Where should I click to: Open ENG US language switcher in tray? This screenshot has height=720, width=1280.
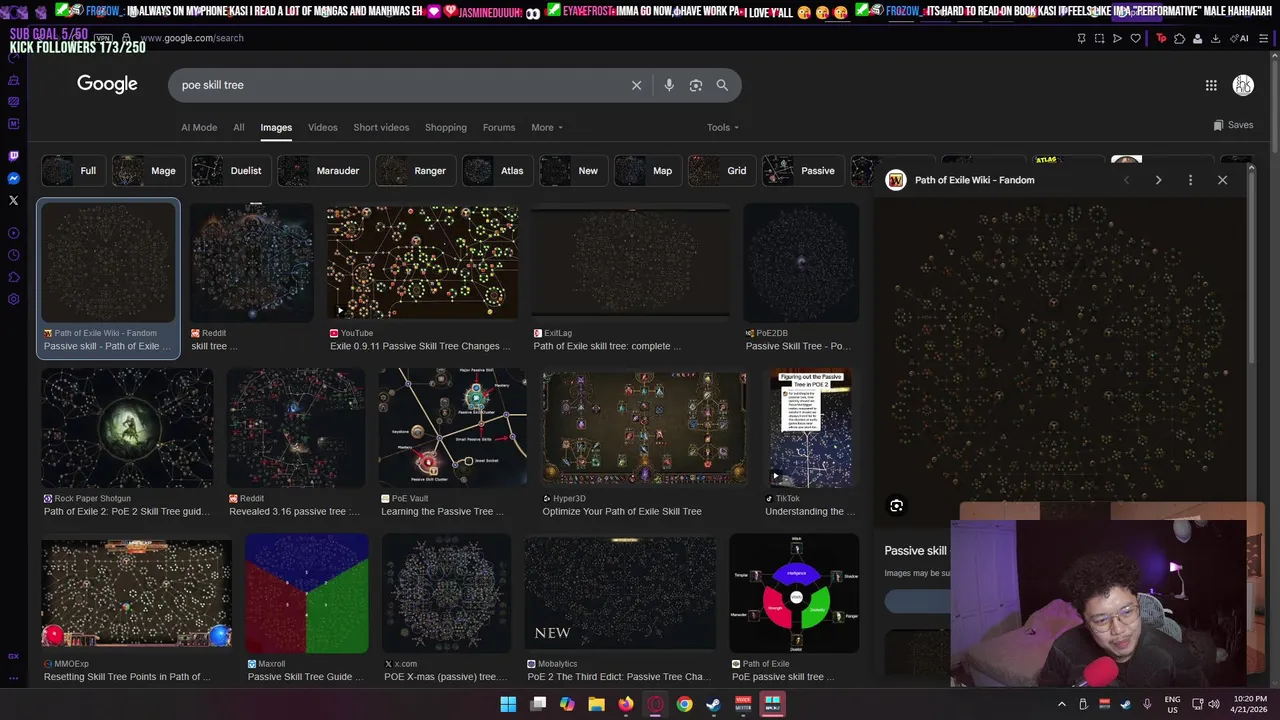(1172, 704)
